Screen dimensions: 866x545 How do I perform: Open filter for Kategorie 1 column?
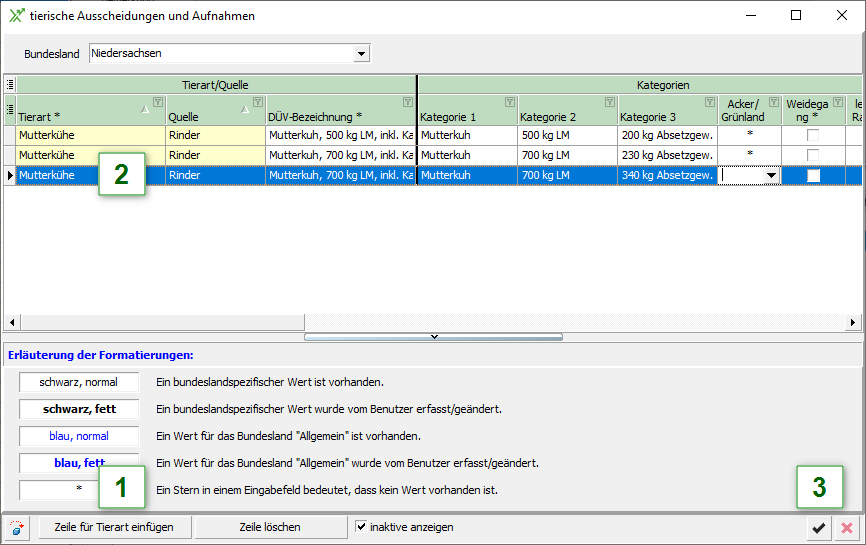(x=509, y=102)
